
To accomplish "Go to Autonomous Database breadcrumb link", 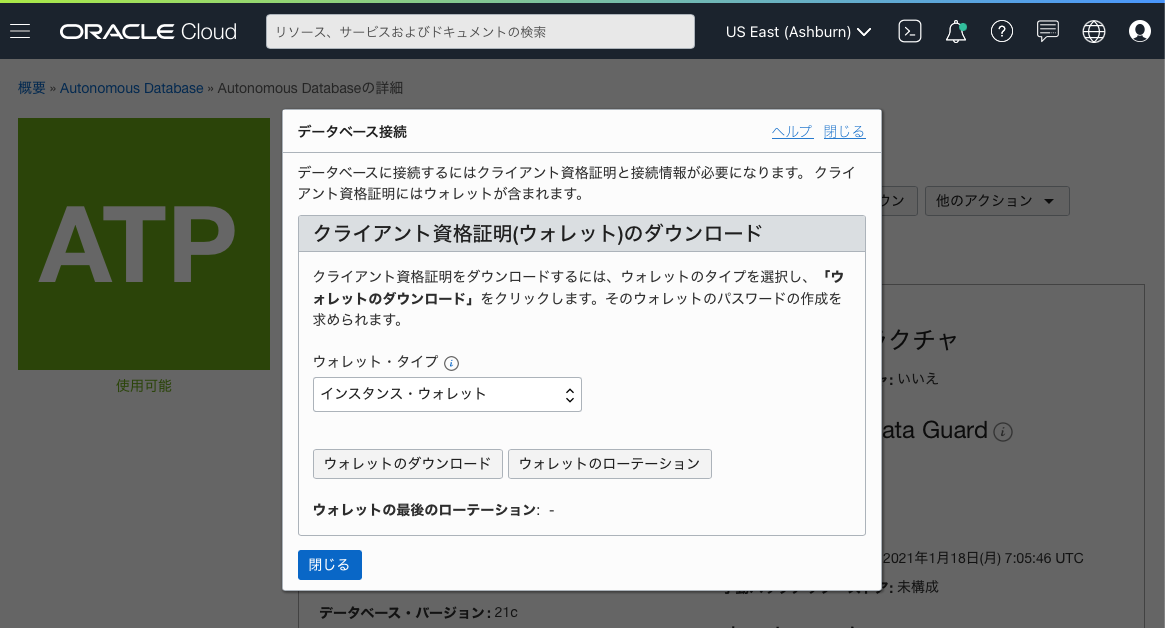I will pyautogui.click(x=132, y=88).
